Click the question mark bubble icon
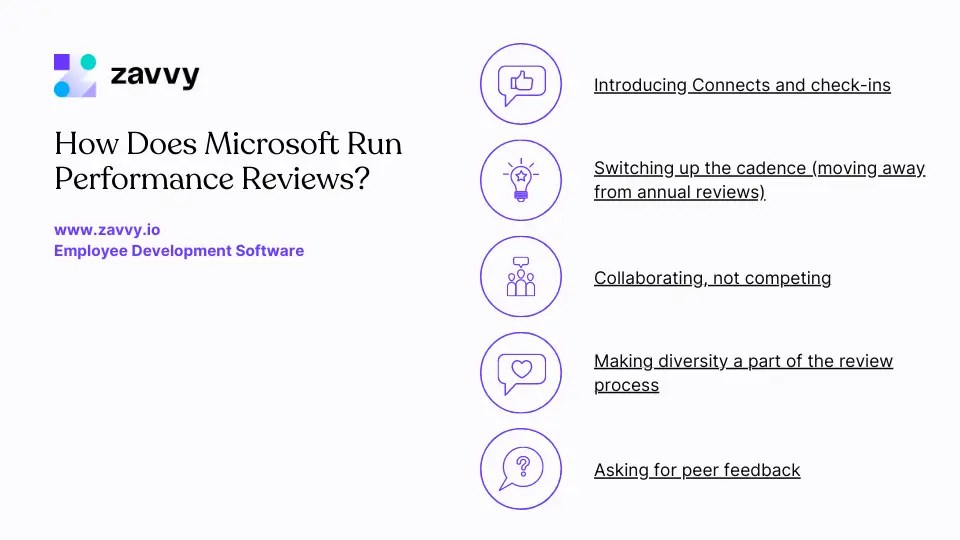 point(521,469)
